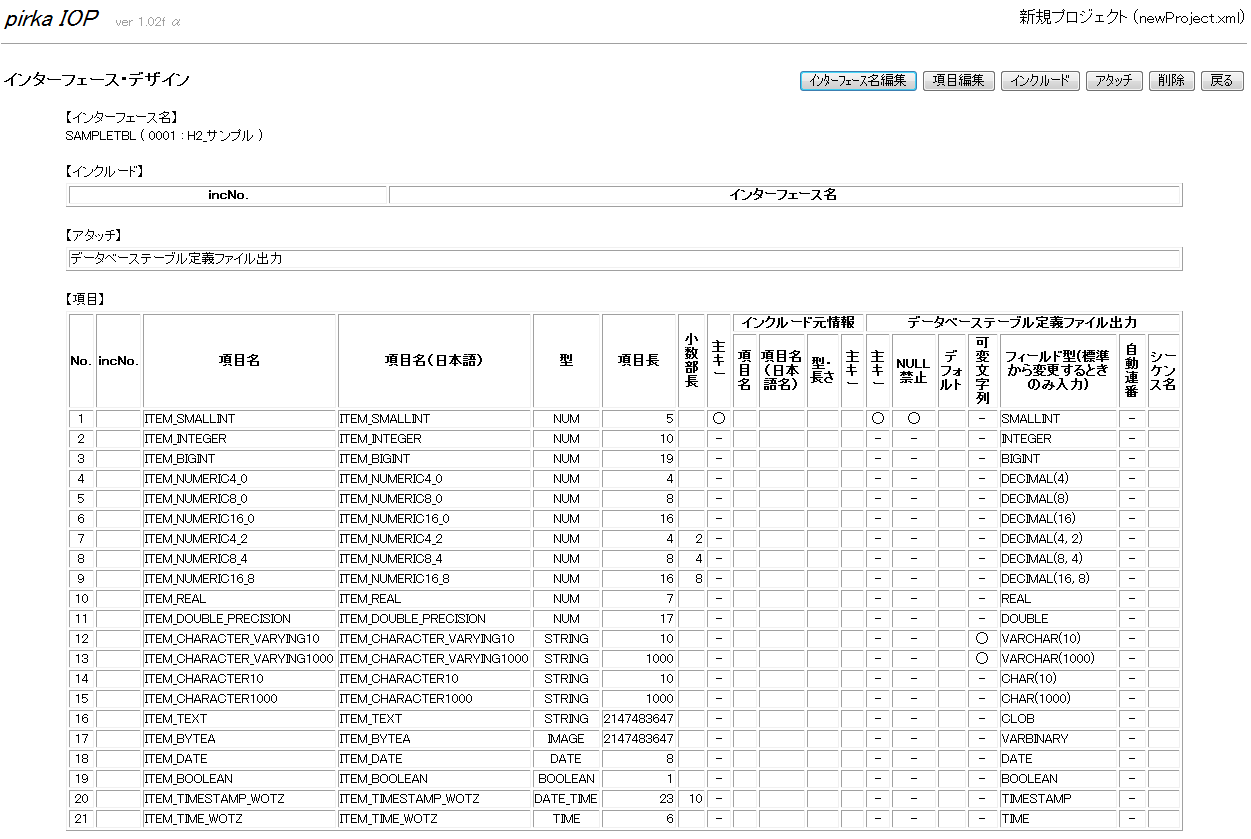
Task: Select the DATE_TIME type cell
Action: click(x=566, y=799)
